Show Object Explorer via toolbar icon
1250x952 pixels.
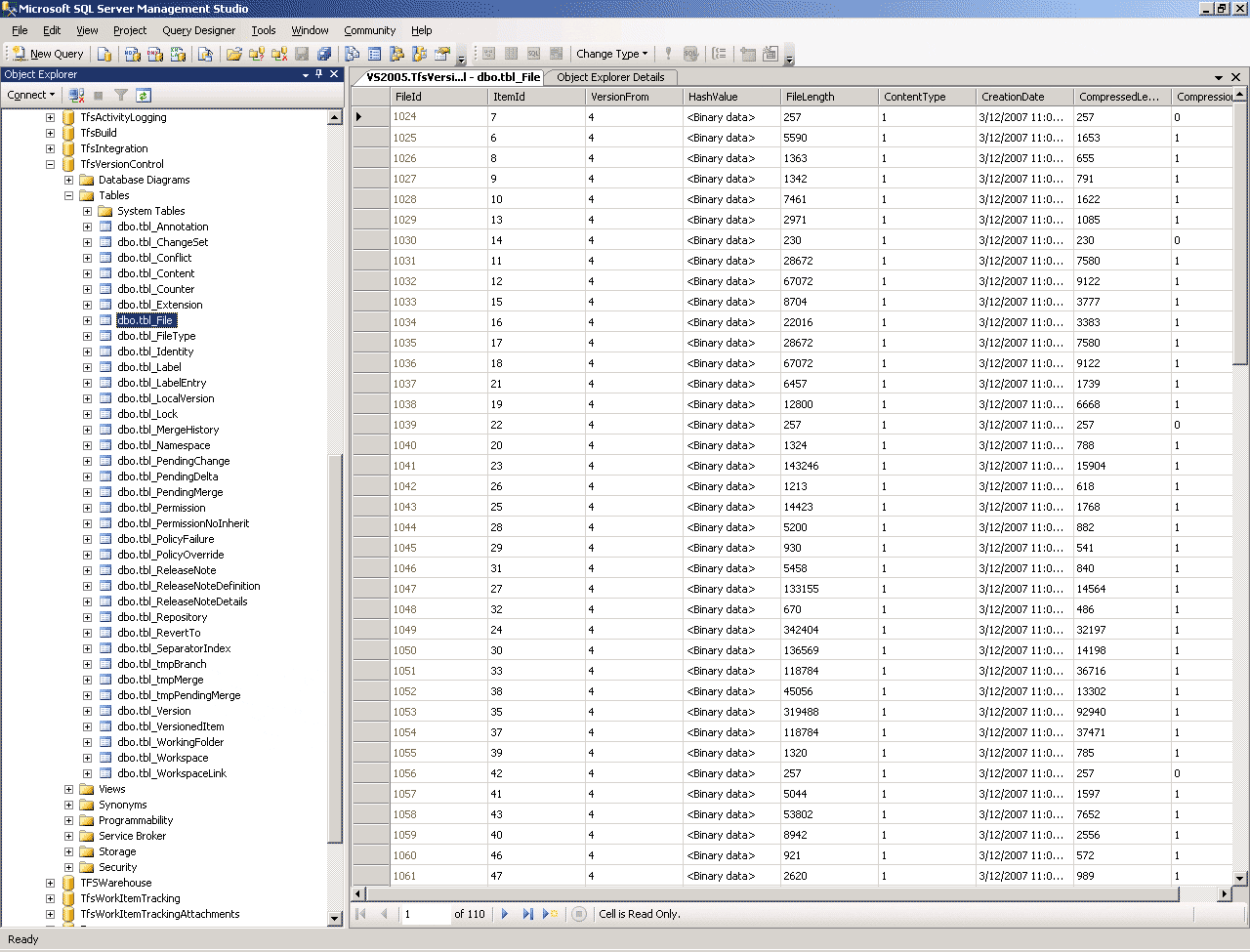coord(397,54)
